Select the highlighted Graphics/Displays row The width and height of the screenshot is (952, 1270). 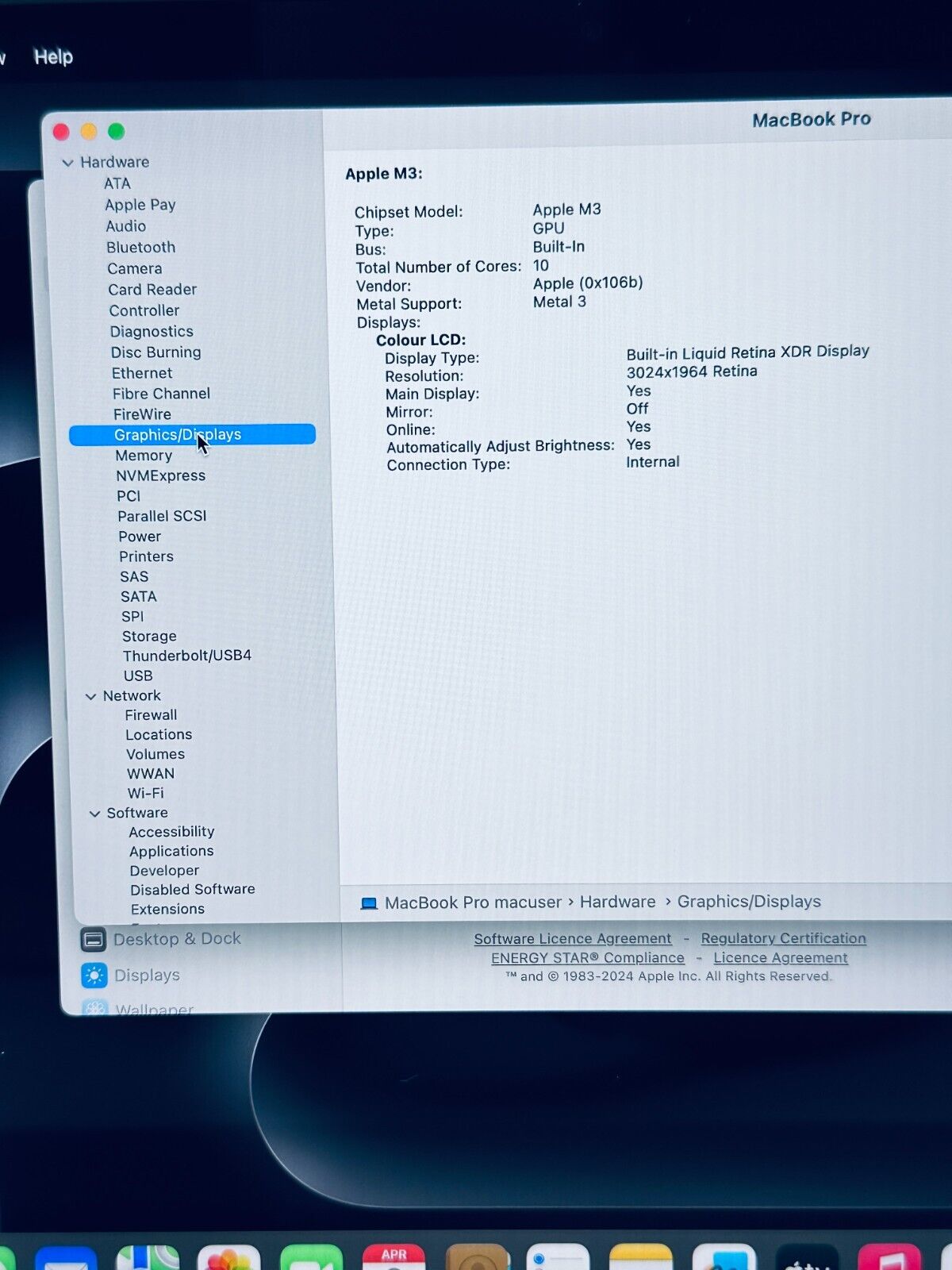click(192, 435)
